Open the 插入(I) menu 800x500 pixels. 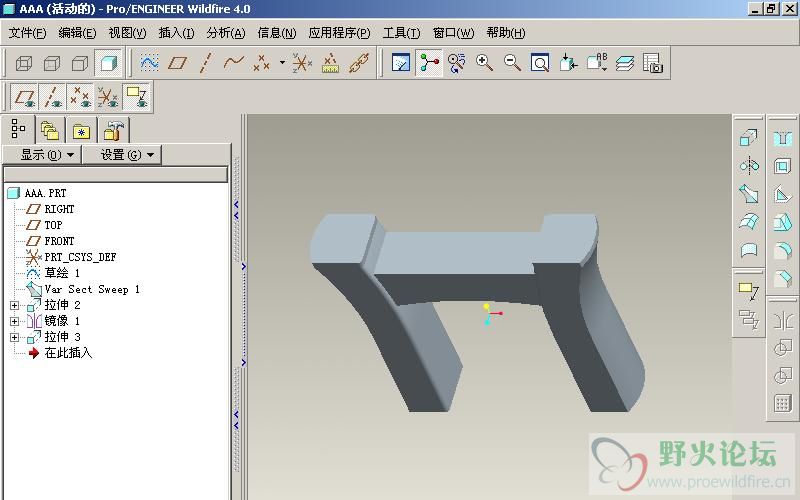(x=177, y=33)
